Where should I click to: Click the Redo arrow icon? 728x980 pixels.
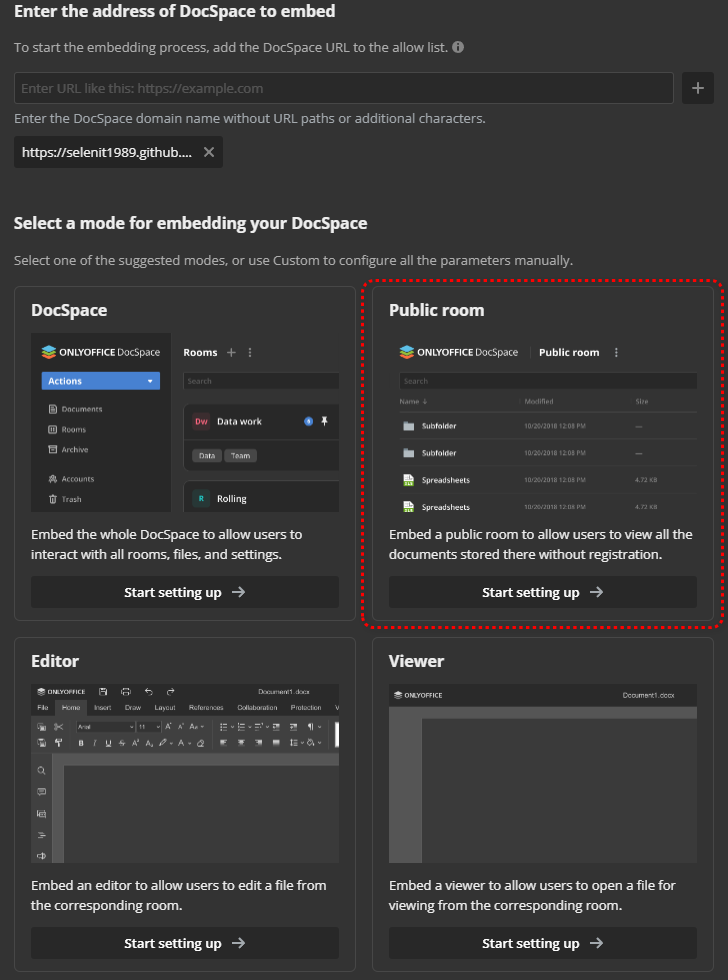coord(171,692)
